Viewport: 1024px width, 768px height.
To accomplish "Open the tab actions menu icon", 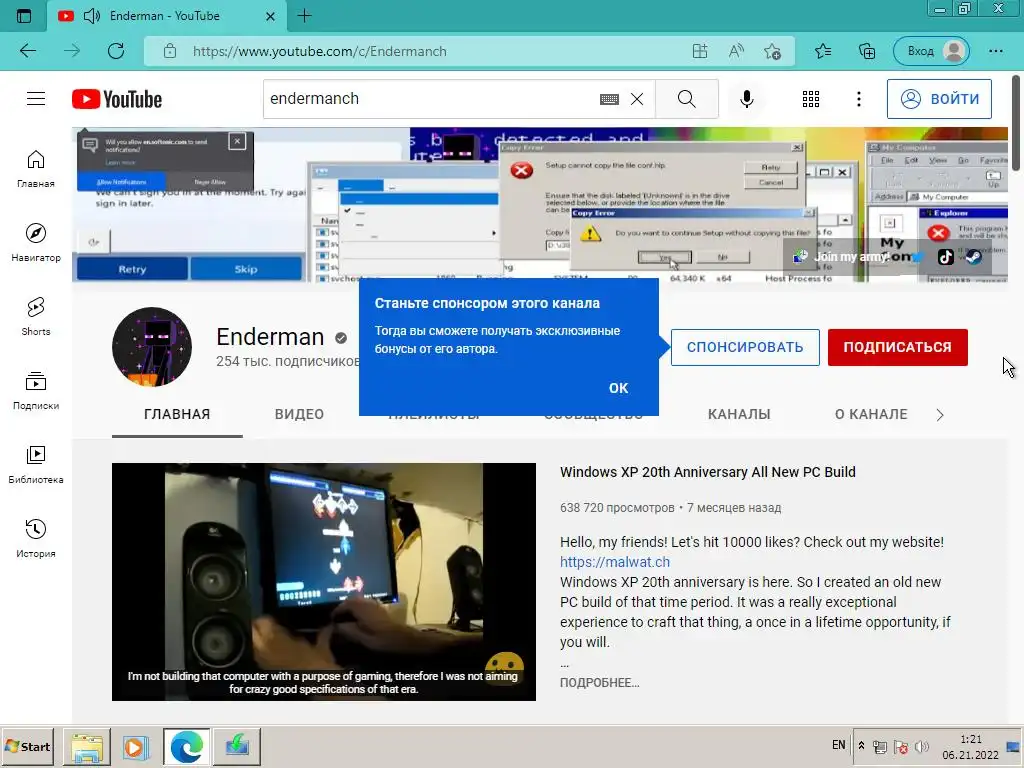I will 24,16.
